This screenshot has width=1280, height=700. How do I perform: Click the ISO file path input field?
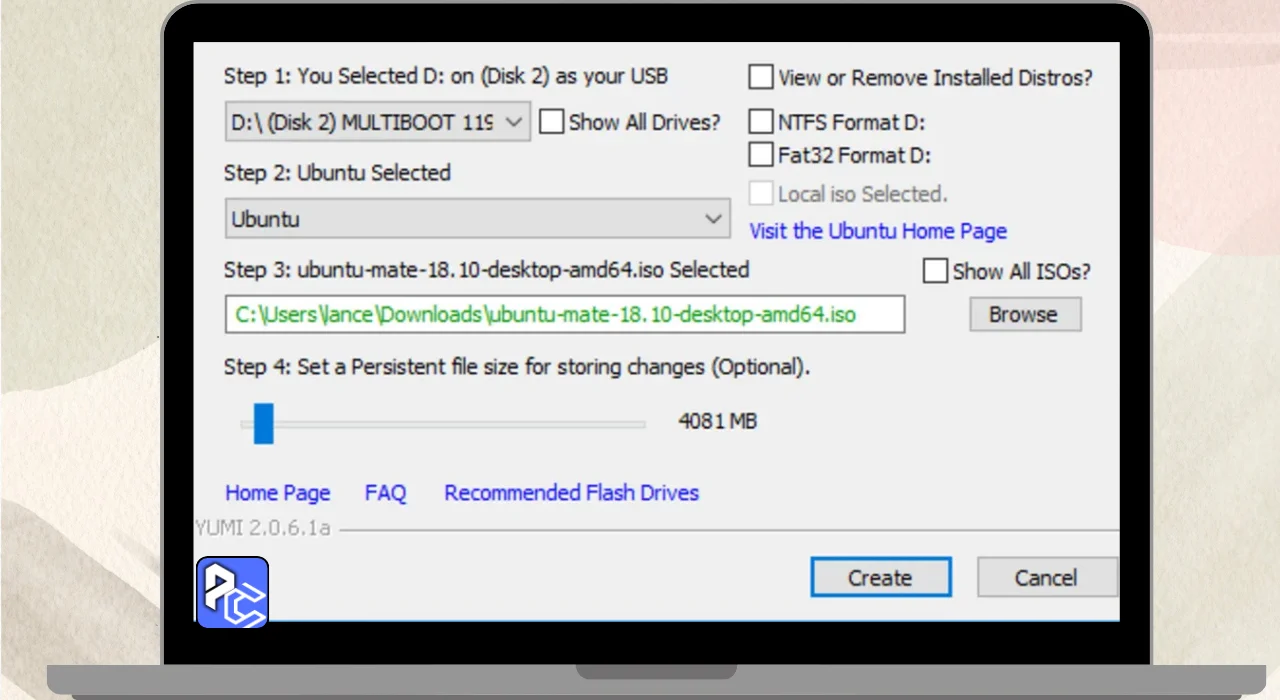click(x=564, y=314)
